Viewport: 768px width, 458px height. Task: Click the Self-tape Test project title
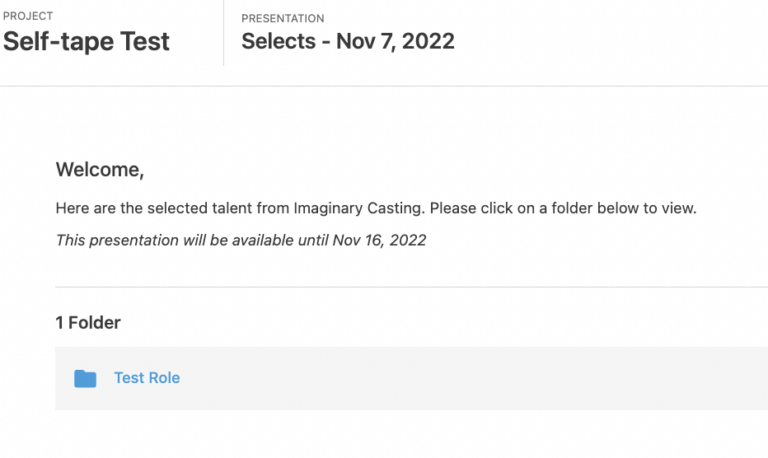coord(86,41)
